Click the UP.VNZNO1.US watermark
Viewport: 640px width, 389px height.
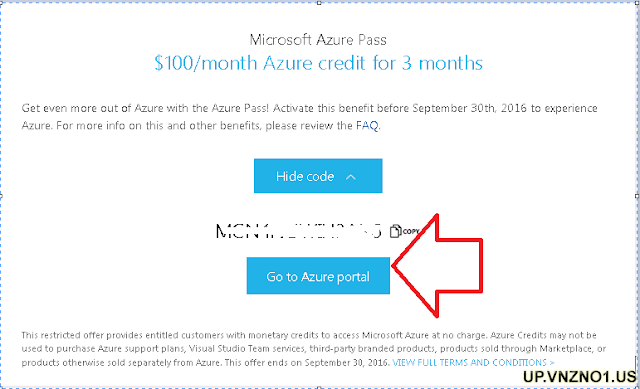click(580, 376)
